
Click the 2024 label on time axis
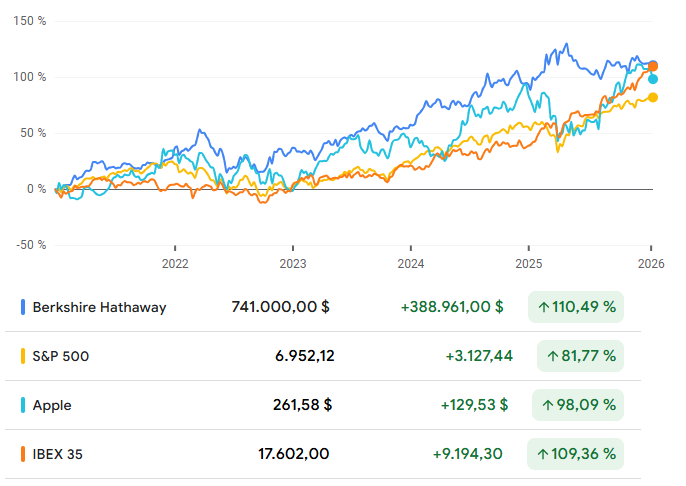[x=411, y=264]
